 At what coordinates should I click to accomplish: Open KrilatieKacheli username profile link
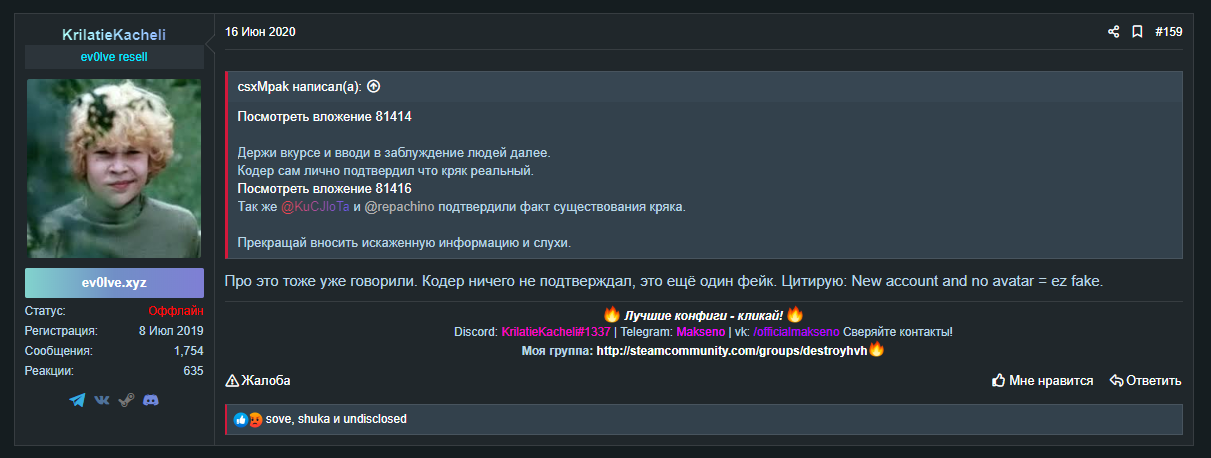click(x=114, y=35)
